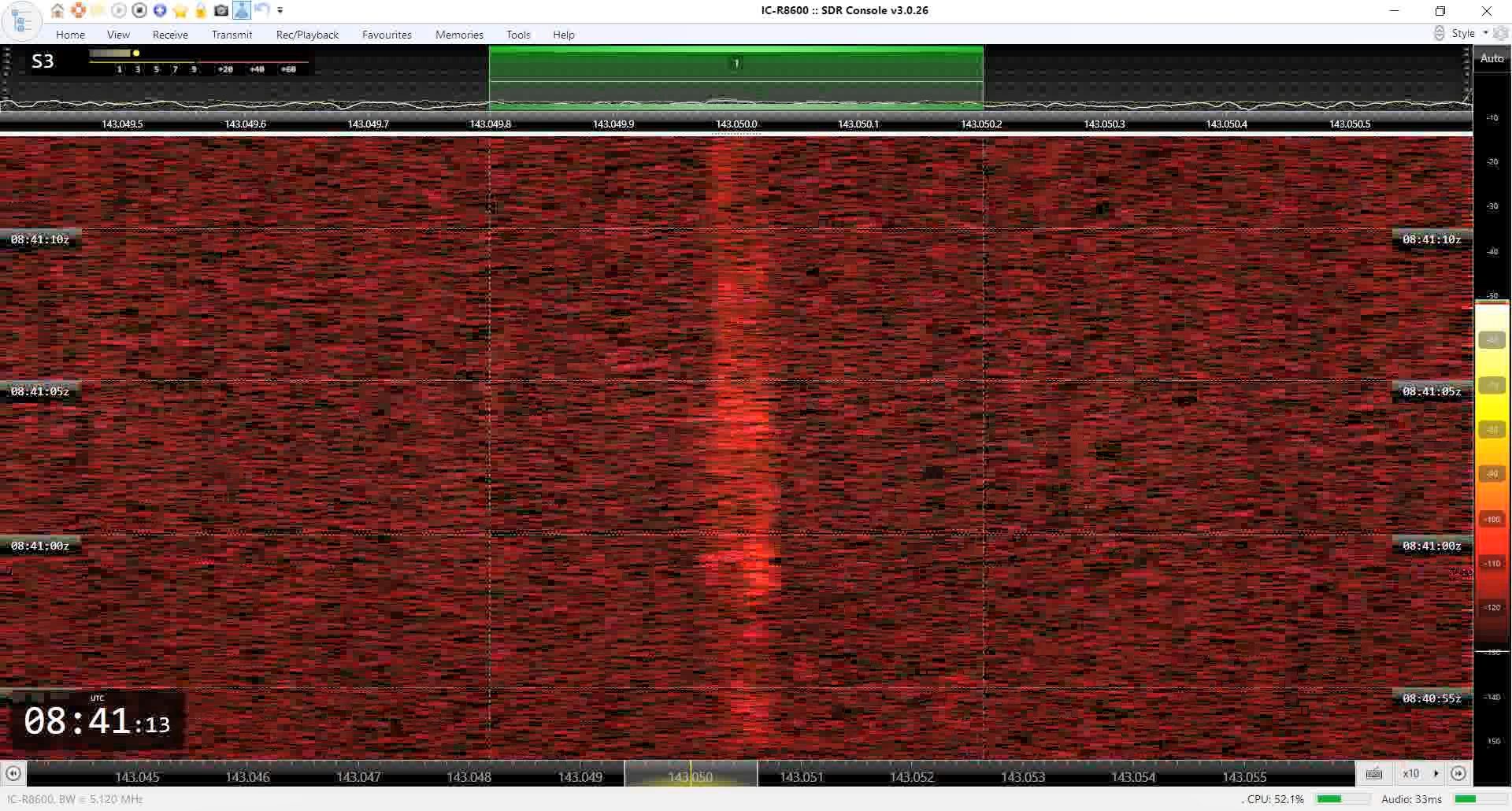This screenshot has height=811, width=1512.
Task: Click the upper grey level handle on color scale
Action: tap(1492, 340)
